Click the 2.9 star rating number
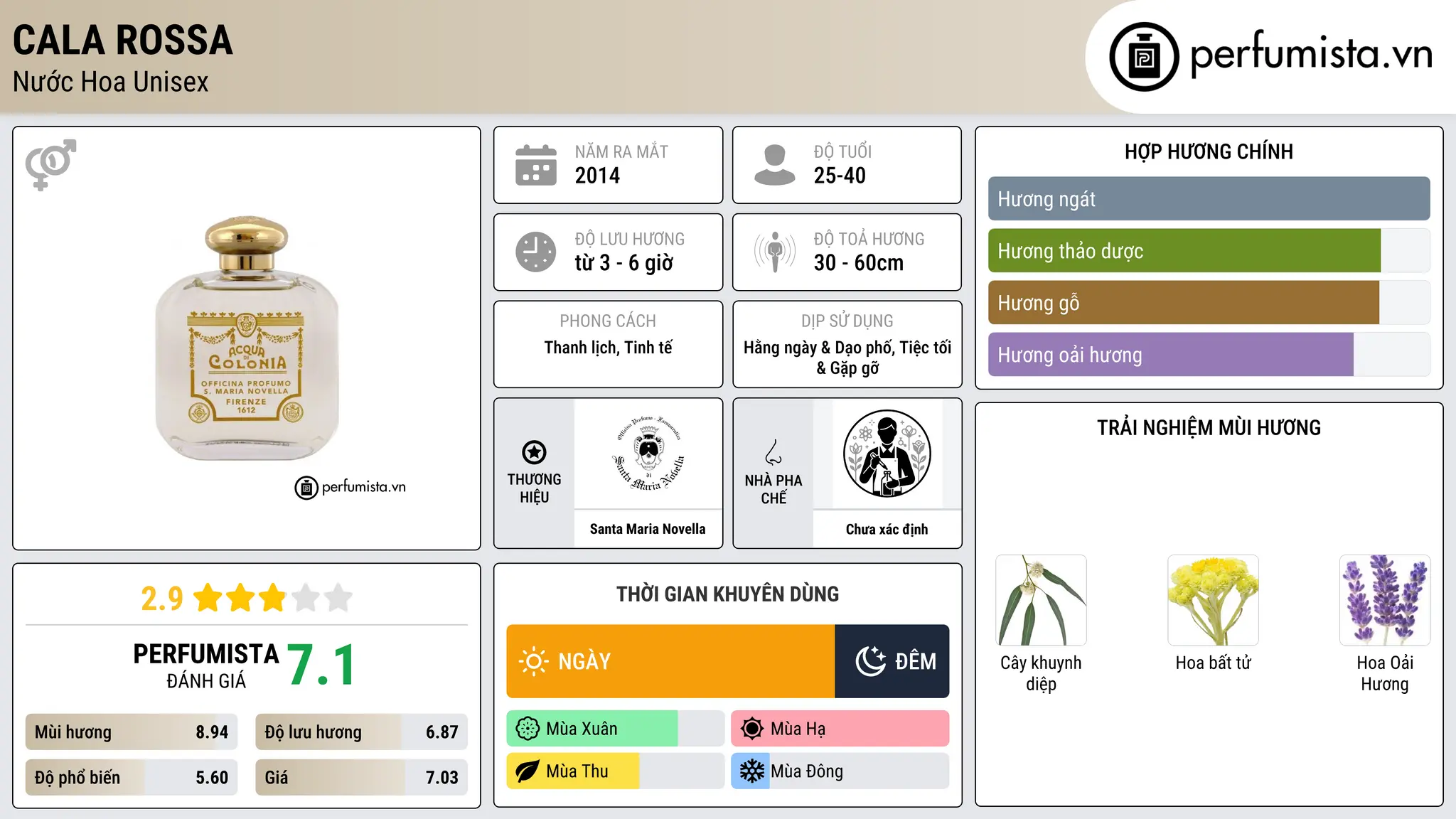 click(162, 599)
